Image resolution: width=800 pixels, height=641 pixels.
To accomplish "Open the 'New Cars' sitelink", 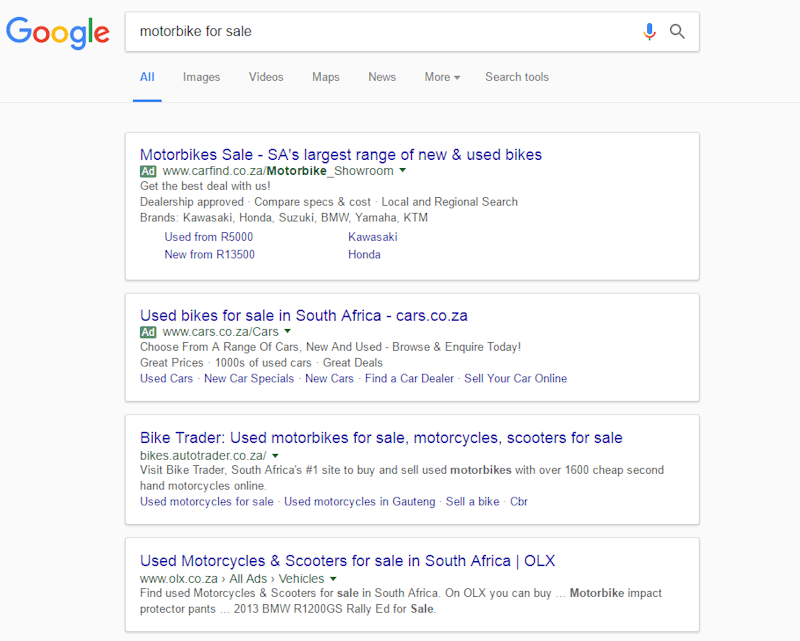I will [329, 378].
